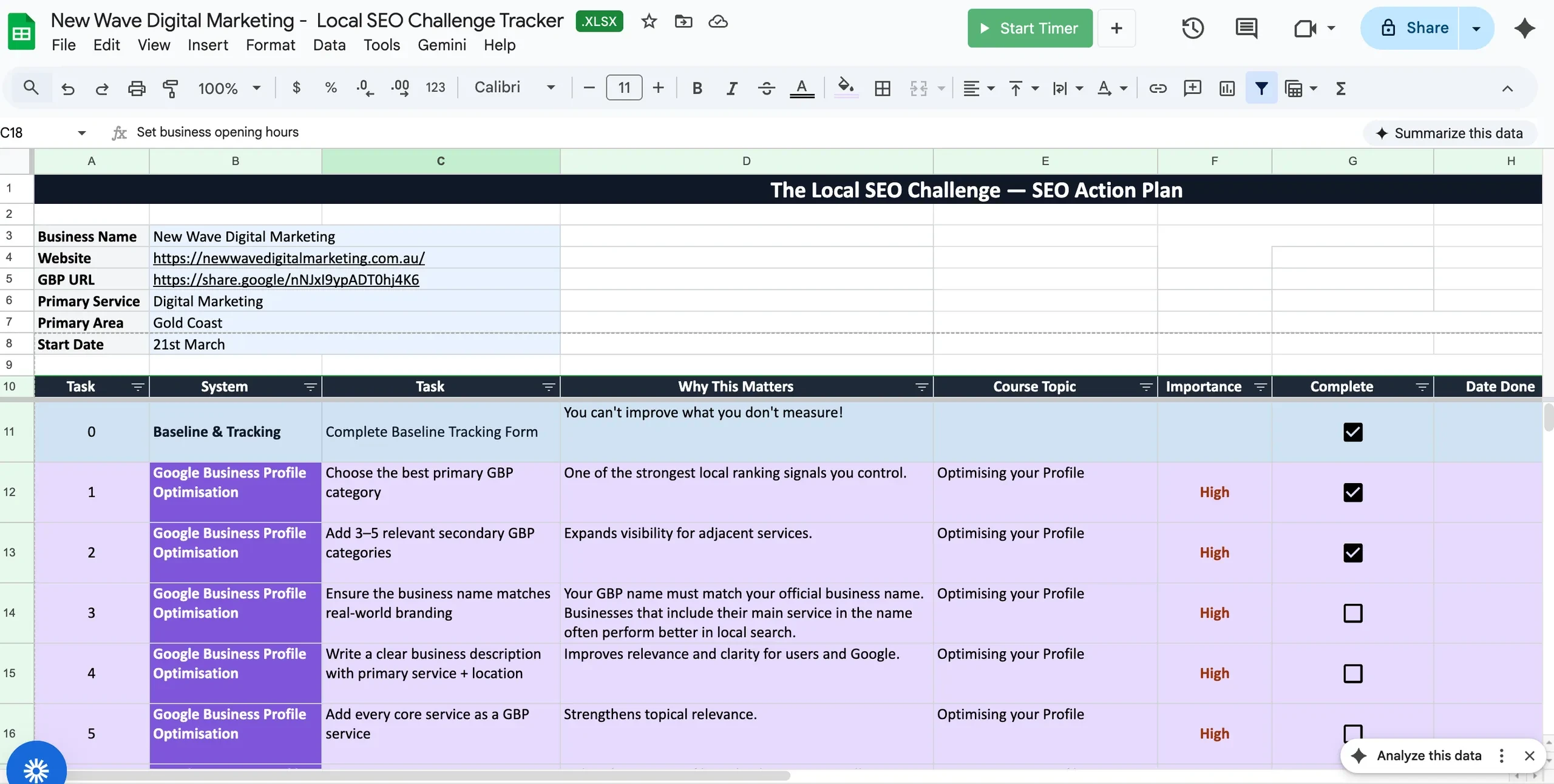Viewport: 1554px width, 784px height.
Task: Uncheck Complete box for task 1
Action: coord(1352,492)
